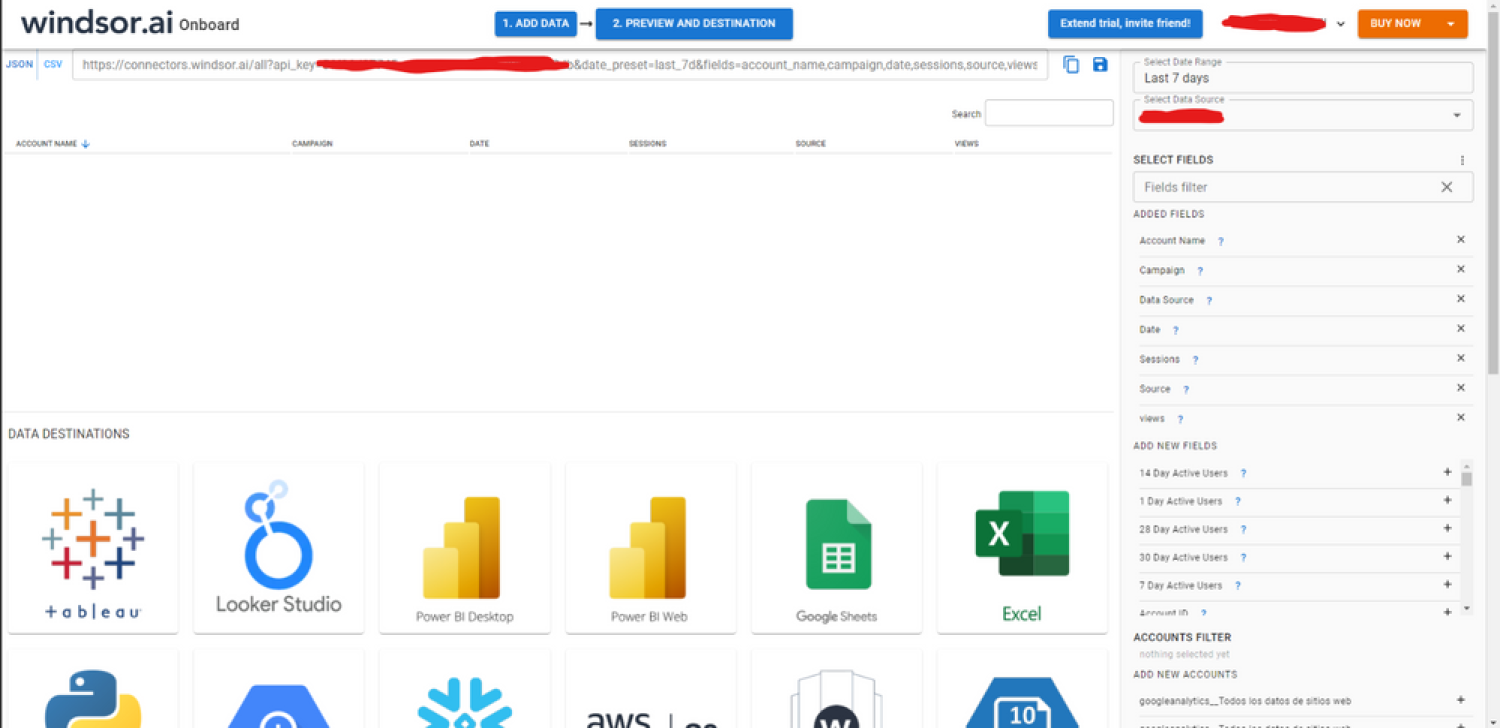Choose Looker Studio destination
The height and width of the screenshot is (728, 1500).
[279, 548]
